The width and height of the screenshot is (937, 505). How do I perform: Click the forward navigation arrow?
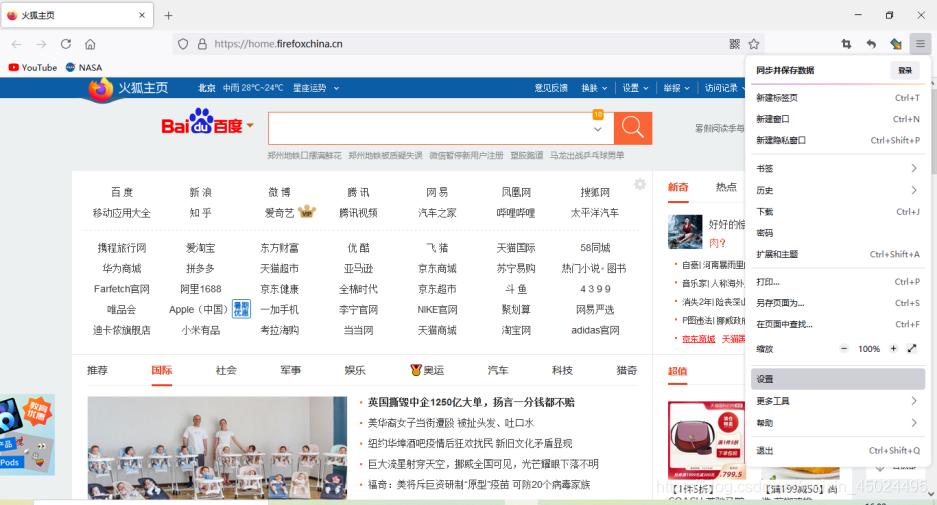click(41, 44)
